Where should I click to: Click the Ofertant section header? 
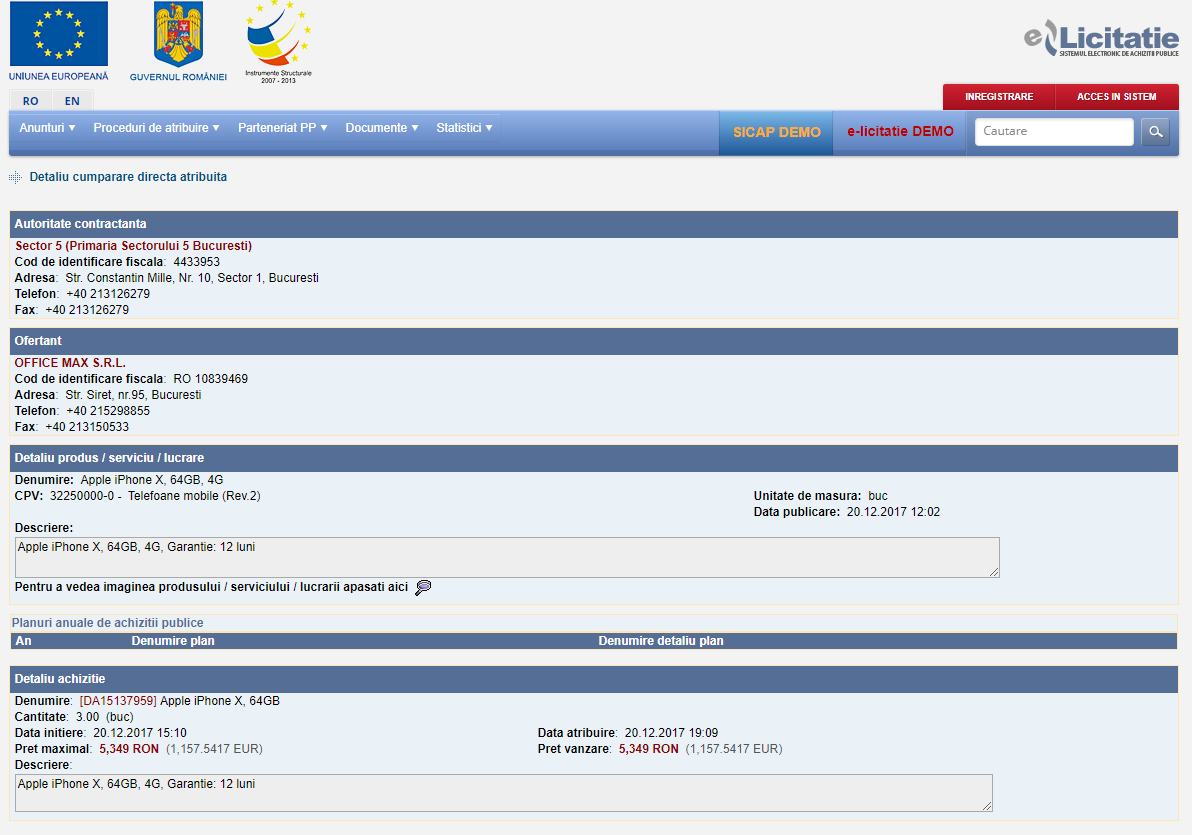point(594,341)
